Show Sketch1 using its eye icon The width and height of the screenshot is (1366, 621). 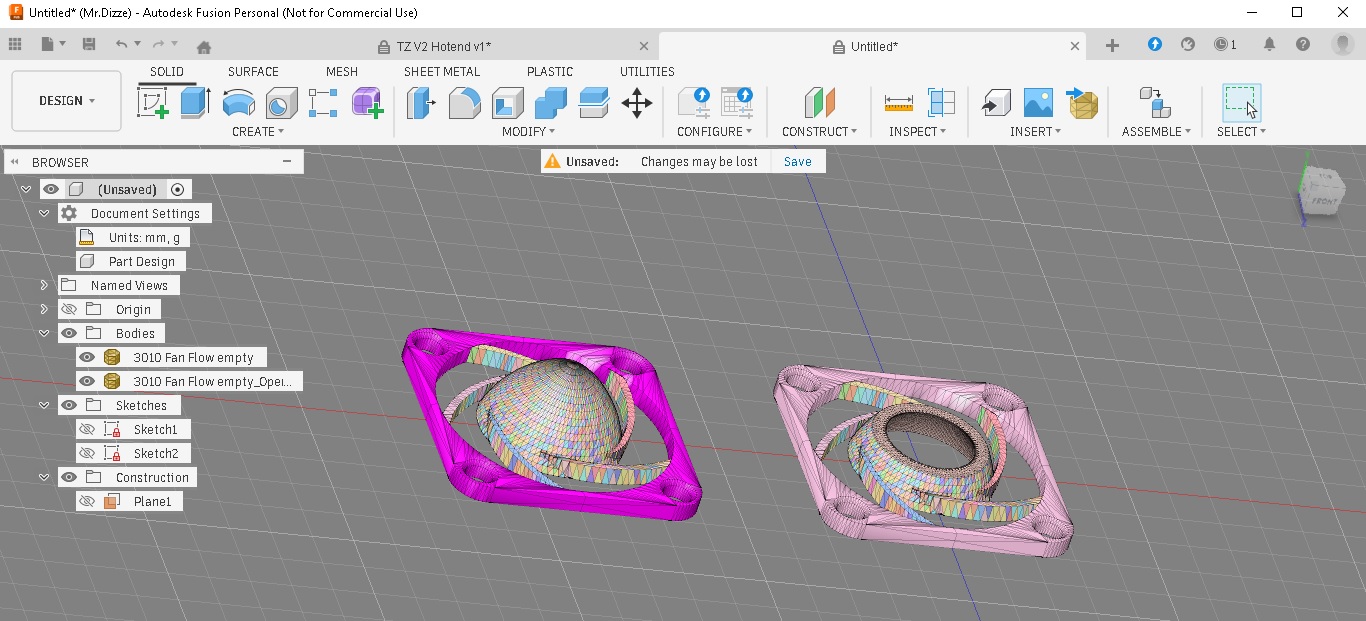click(x=87, y=429)
